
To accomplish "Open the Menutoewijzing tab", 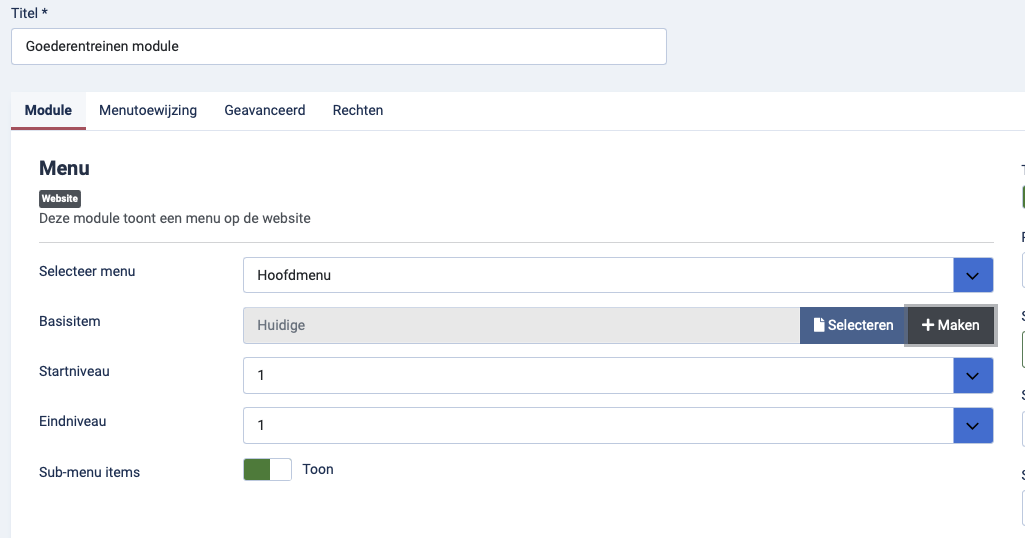I will pyautogui.click(x=148, y=110).
